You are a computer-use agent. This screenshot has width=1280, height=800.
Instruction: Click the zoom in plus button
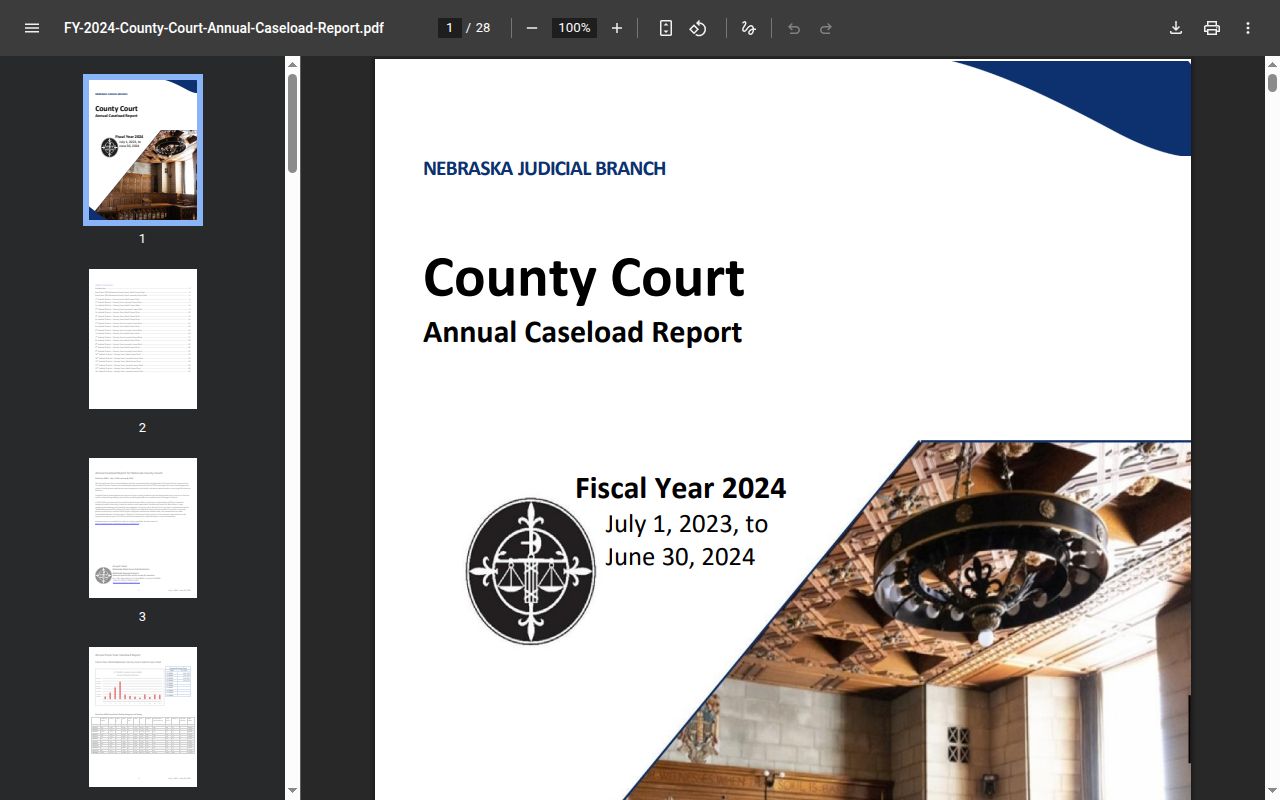(617, 28)
